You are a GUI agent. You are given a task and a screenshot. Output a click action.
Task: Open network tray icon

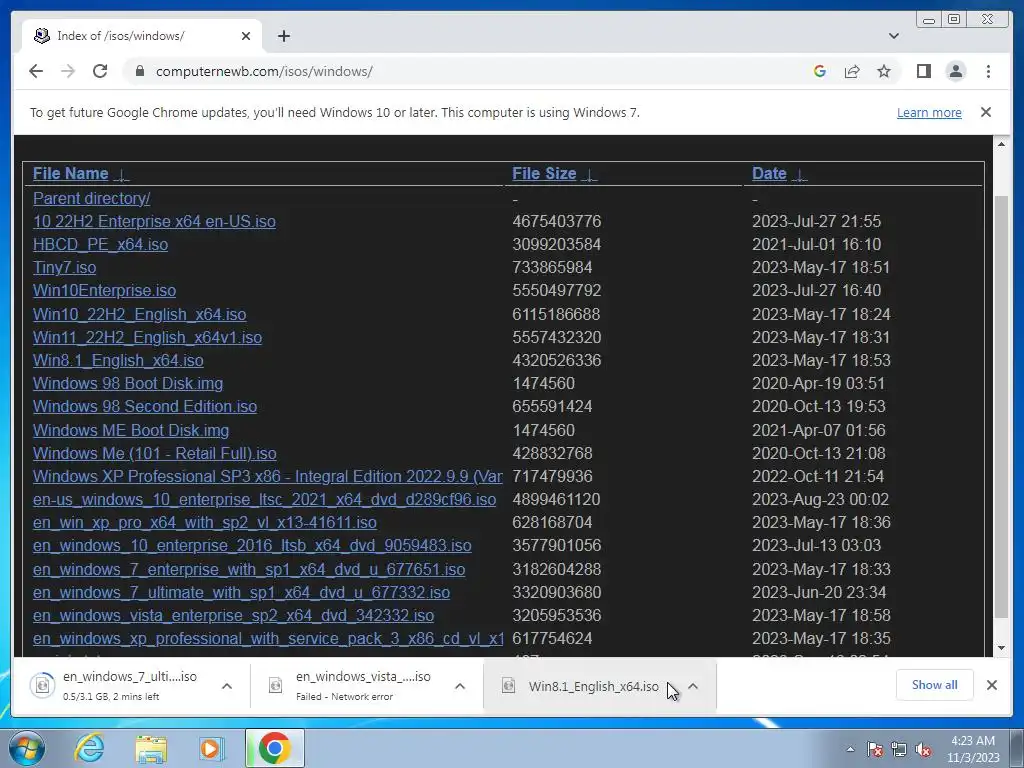(x=899, y=749)
